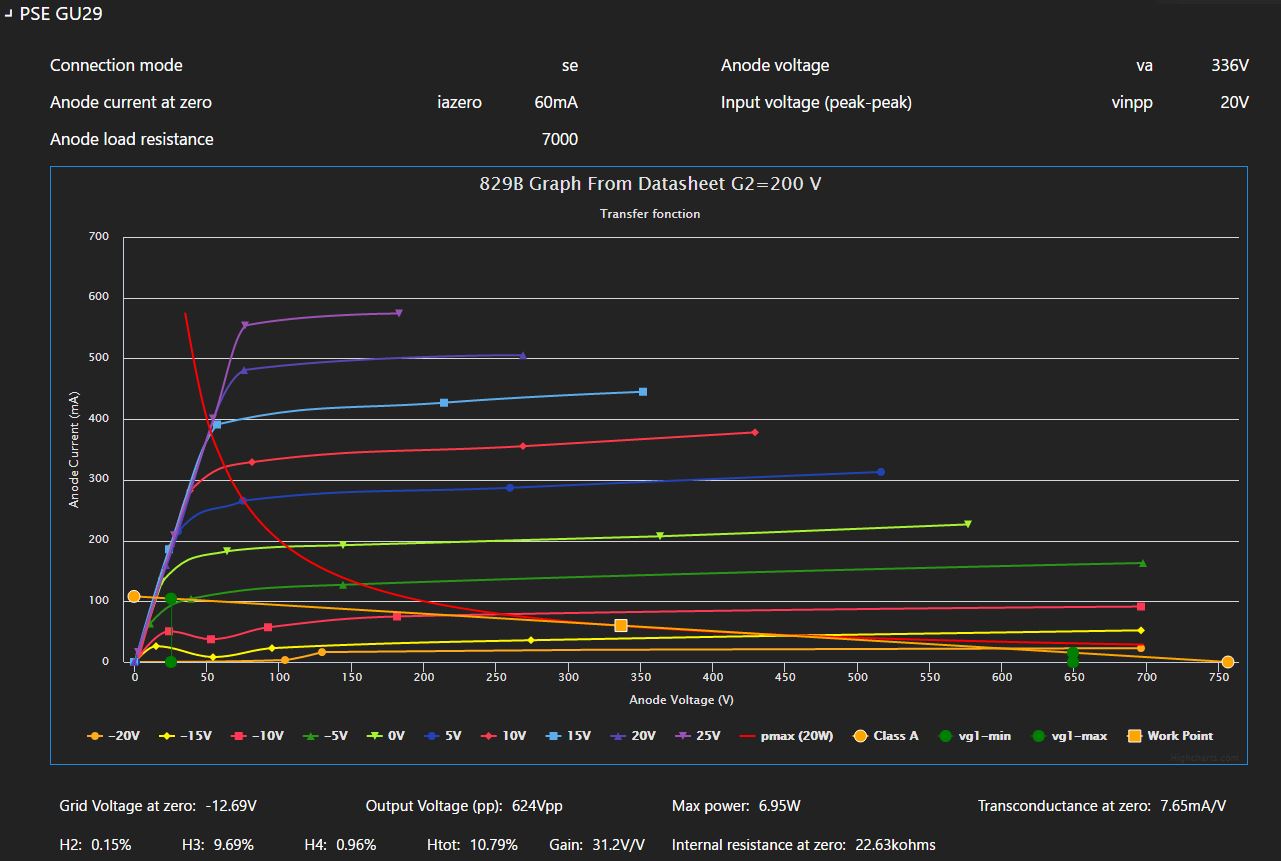Click the Transfer fonction subtitle
Image resolution: width=1281 pixels, height=861 pixels.
tap(650, 214)
